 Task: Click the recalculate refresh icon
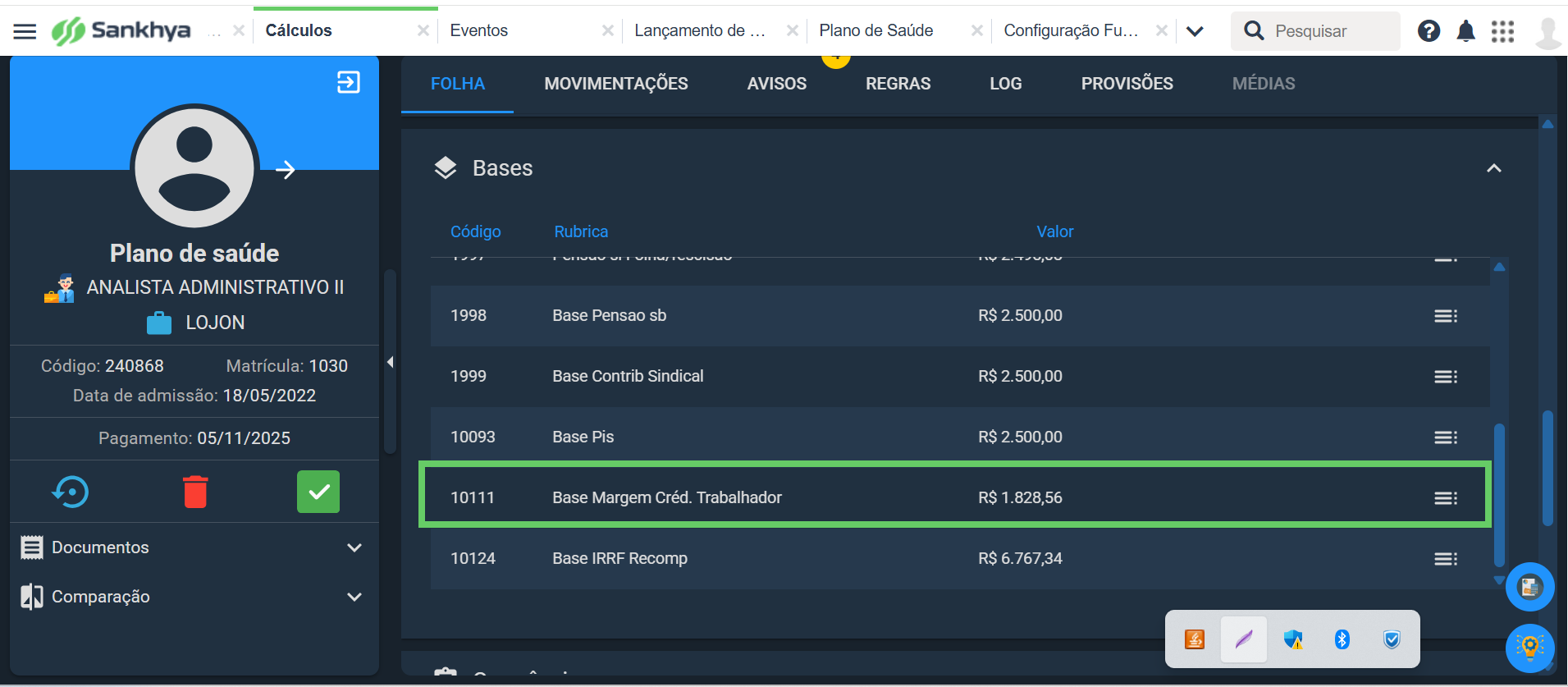pyautogui.click(x=71, y=492)
